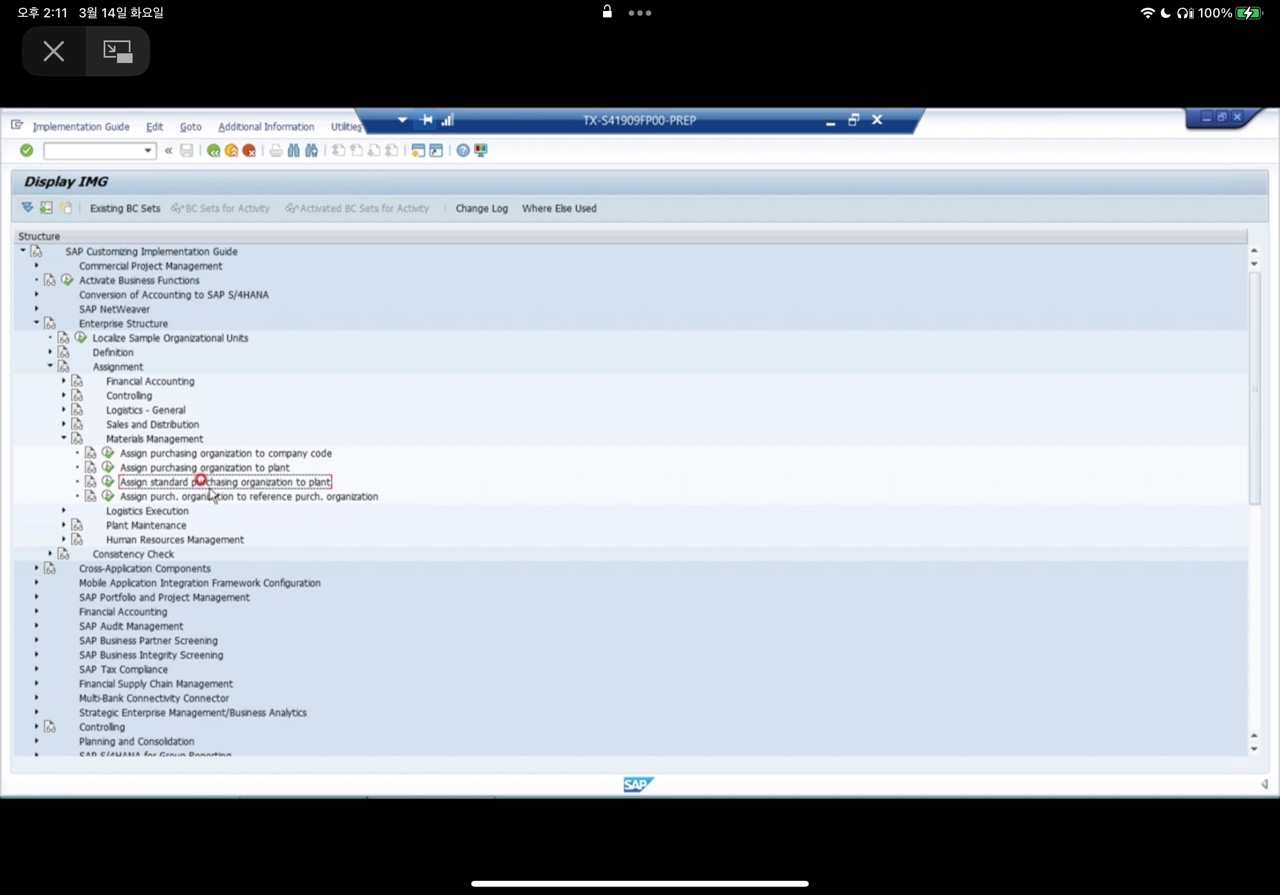Open the Implementation Guide menu
The image size is (1280, 895).
click(81, 127)
